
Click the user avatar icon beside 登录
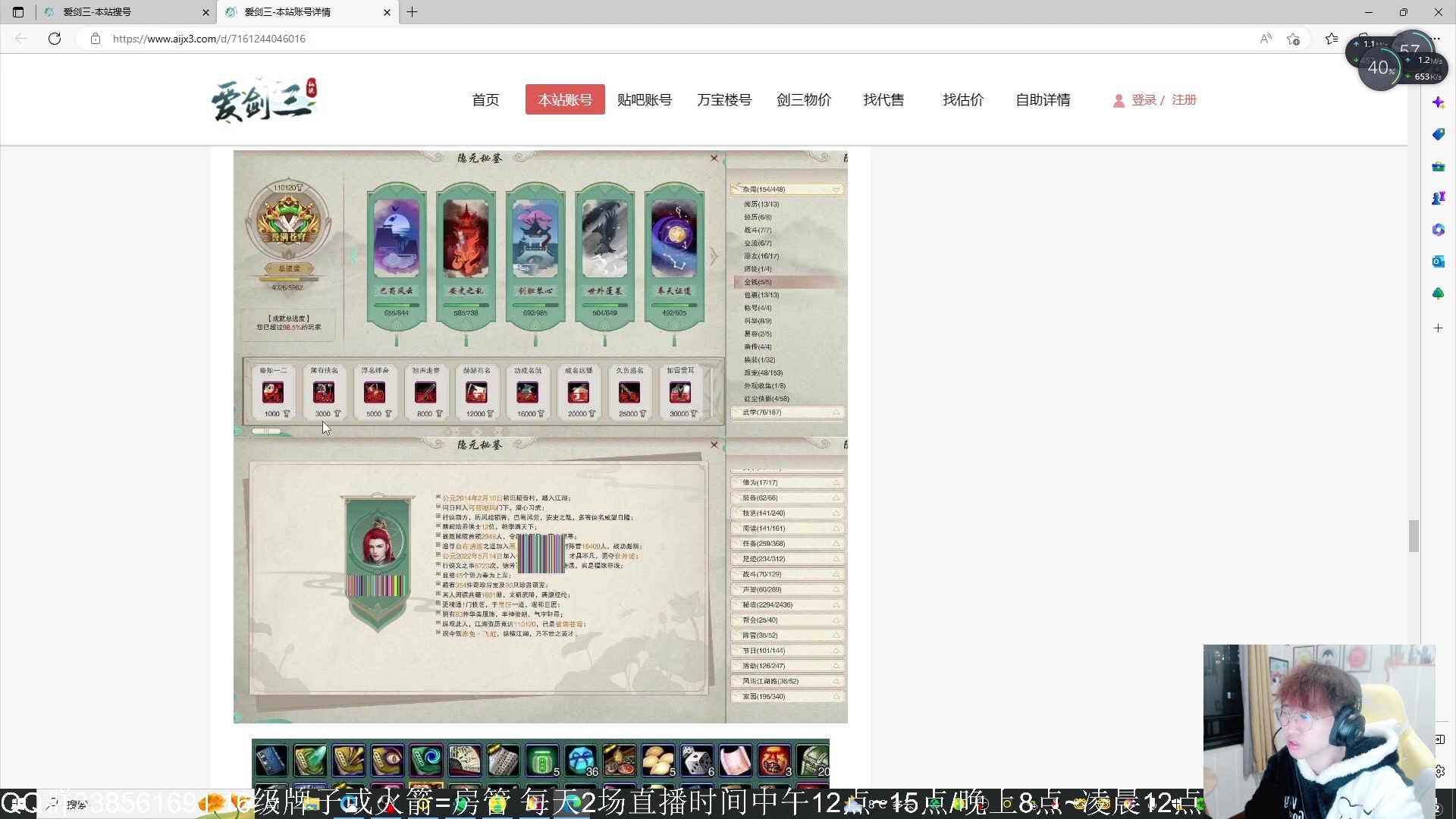[1119, 101]
